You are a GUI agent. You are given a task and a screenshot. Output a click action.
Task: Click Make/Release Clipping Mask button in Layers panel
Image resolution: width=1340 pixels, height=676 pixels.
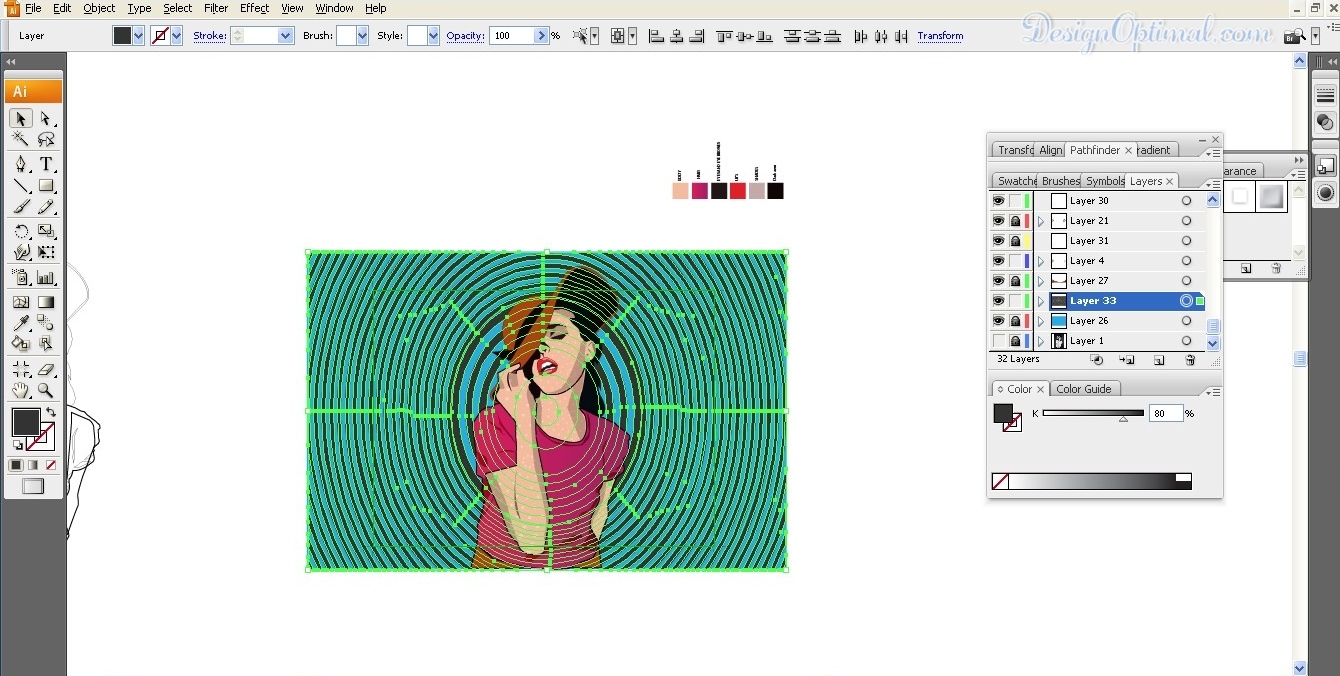(x=1097, y=360)
